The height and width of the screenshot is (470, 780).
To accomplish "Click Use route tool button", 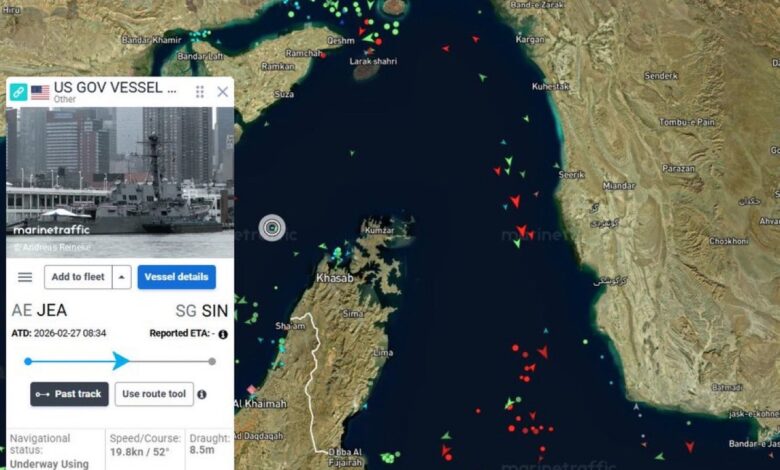I will tap(154, 394).
